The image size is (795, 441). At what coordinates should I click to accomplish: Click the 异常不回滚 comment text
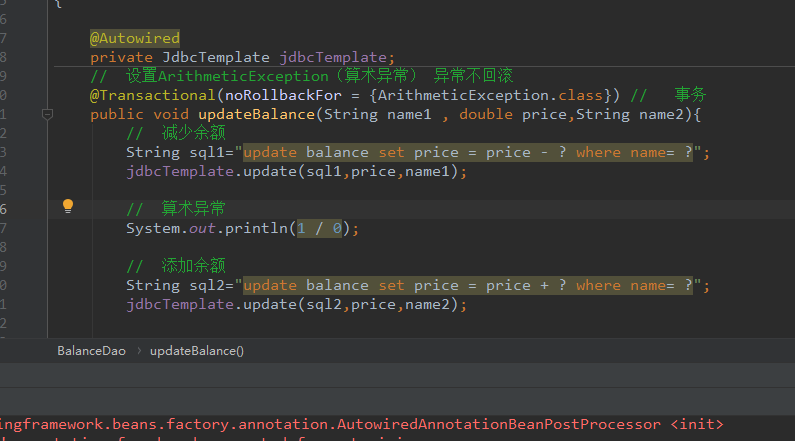(x=473, y=76)
